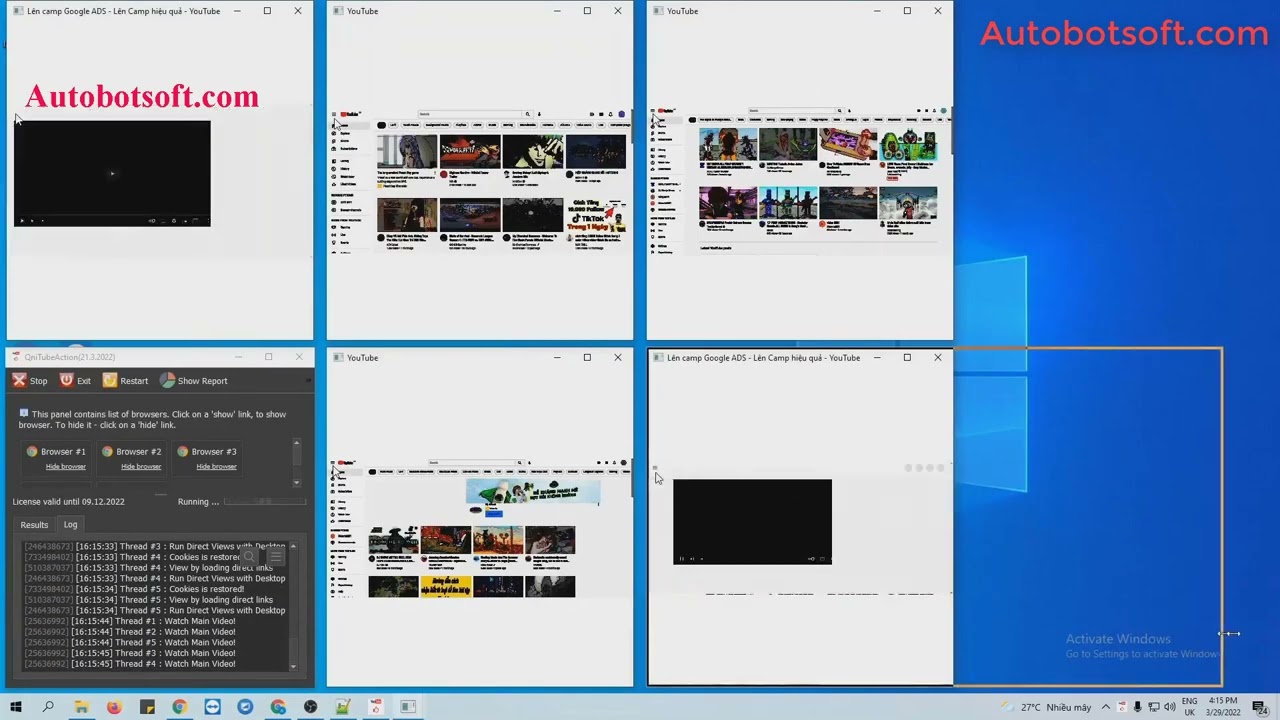Open the QniTubeAction panel taskbar icon
The image size is (1280, 720).
tap(408, 707)
